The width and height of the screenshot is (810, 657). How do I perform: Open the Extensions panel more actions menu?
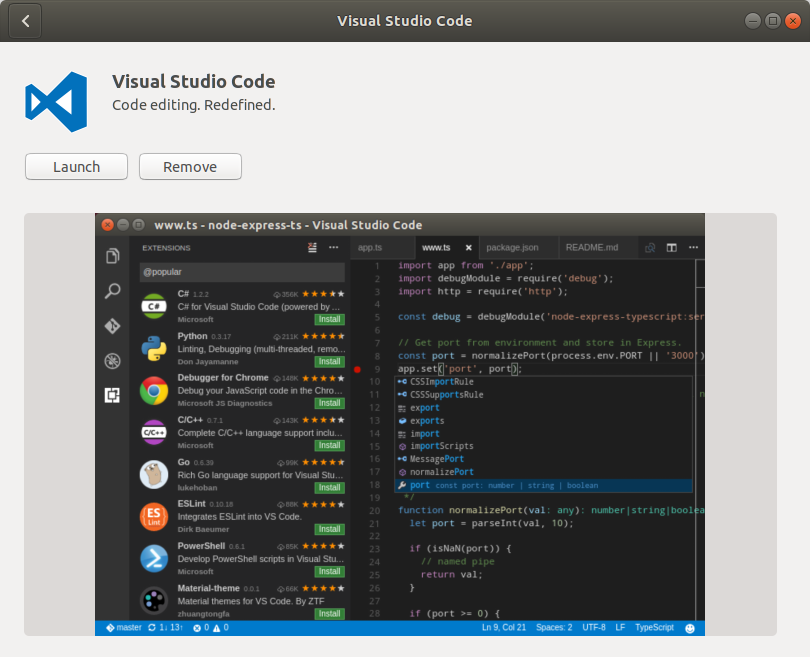(332, 247)
